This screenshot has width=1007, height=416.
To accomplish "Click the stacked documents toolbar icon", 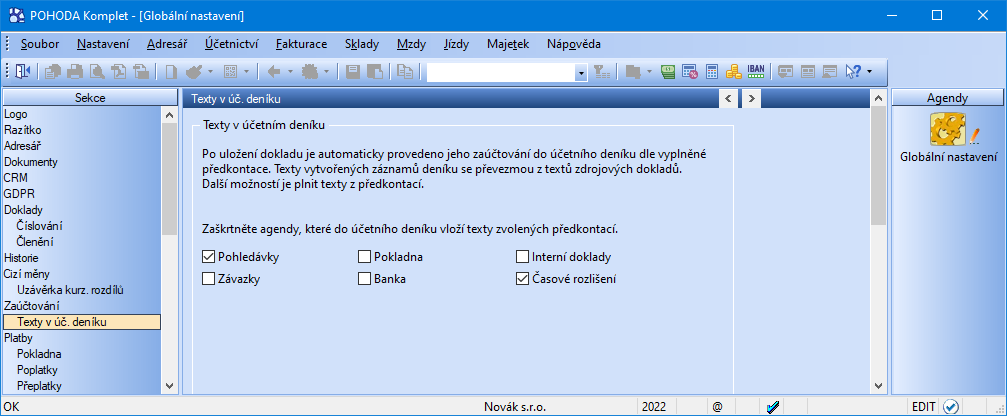I will tap(53, 72).
